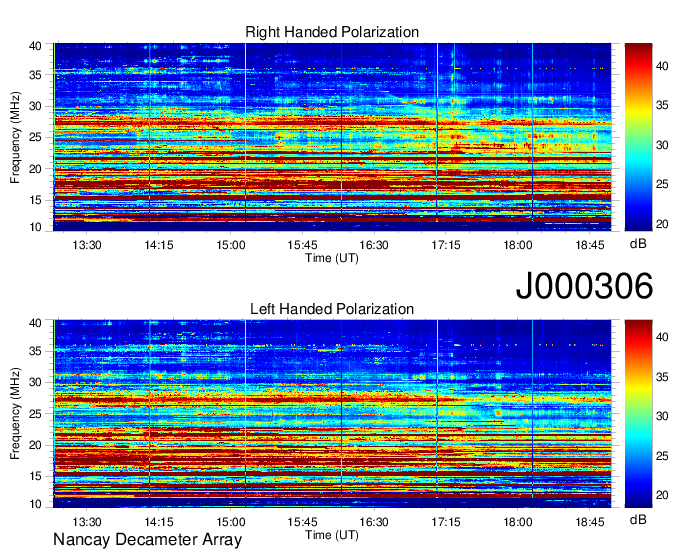Click the dB label under the Right Handed colorbar
The image size is (680, 552).
tap(638, 244)
